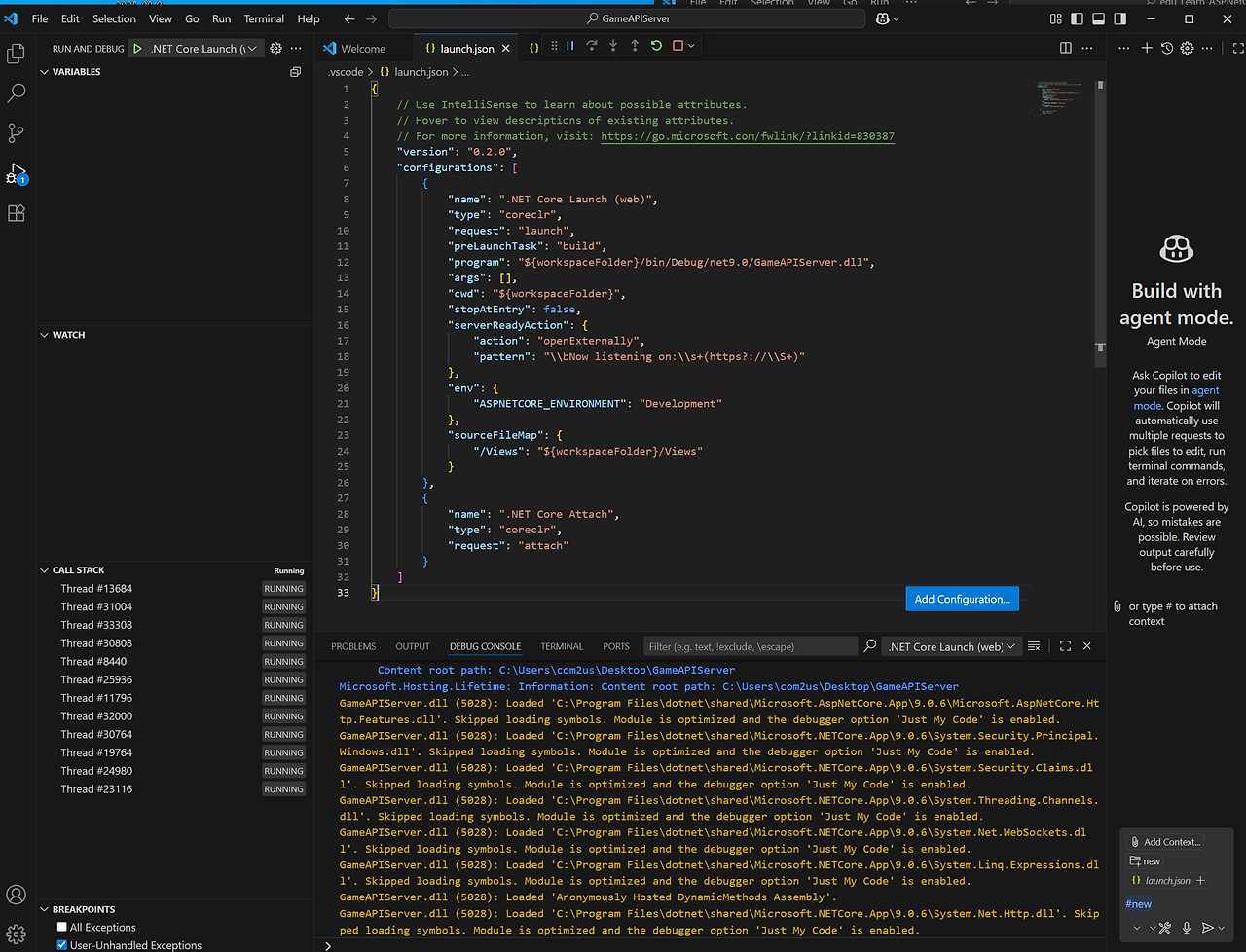This screenshot has height=952, width=1246.
Task: Open the Selection menu
Action: 114,18
